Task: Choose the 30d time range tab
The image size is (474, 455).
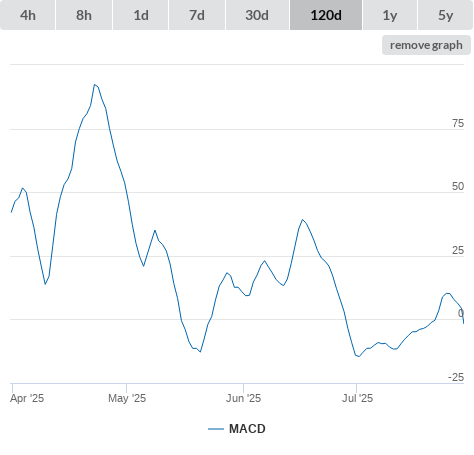Action: click(x=257, y=15)
